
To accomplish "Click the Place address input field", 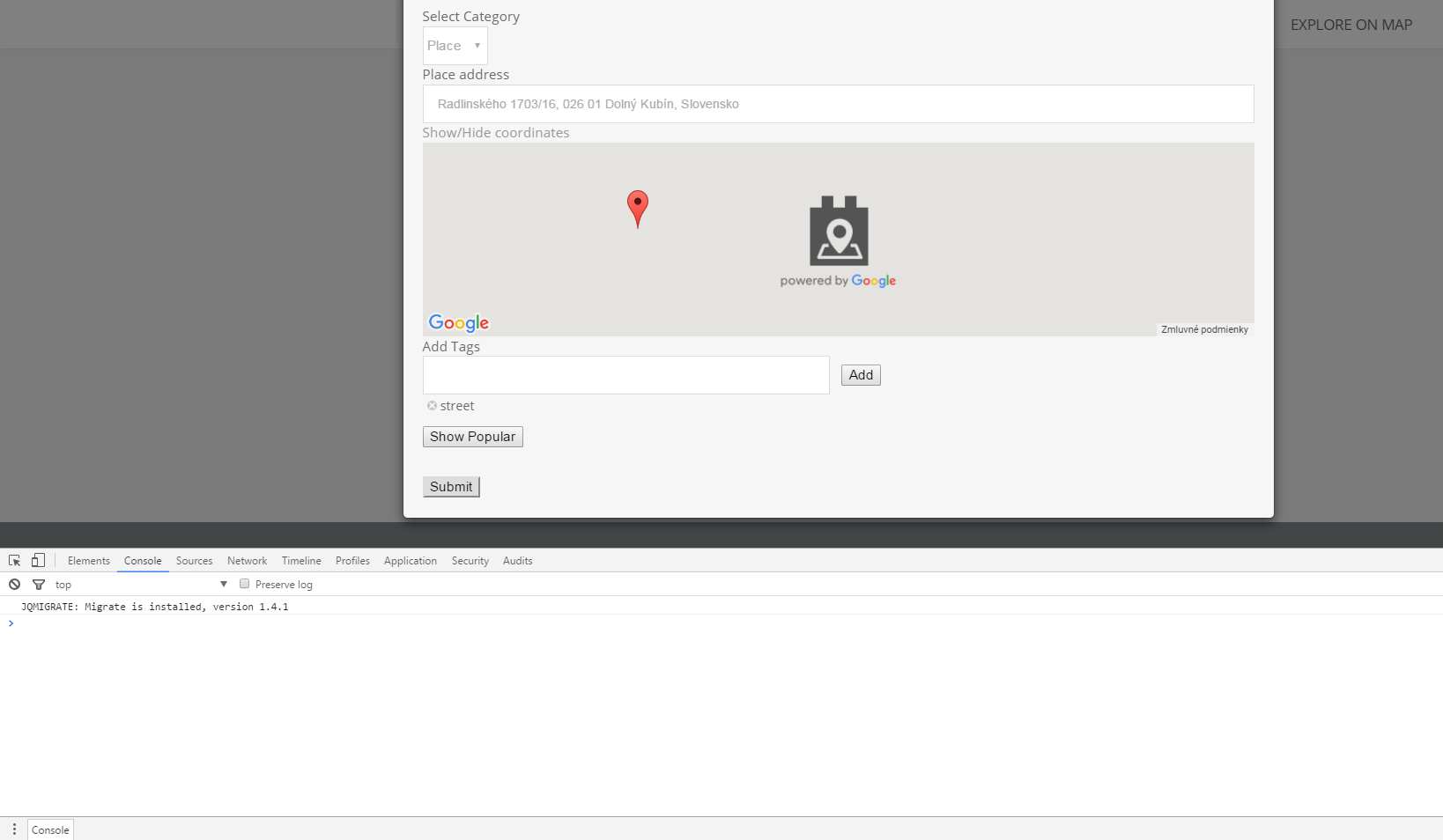I will click(x=838, y=104).
